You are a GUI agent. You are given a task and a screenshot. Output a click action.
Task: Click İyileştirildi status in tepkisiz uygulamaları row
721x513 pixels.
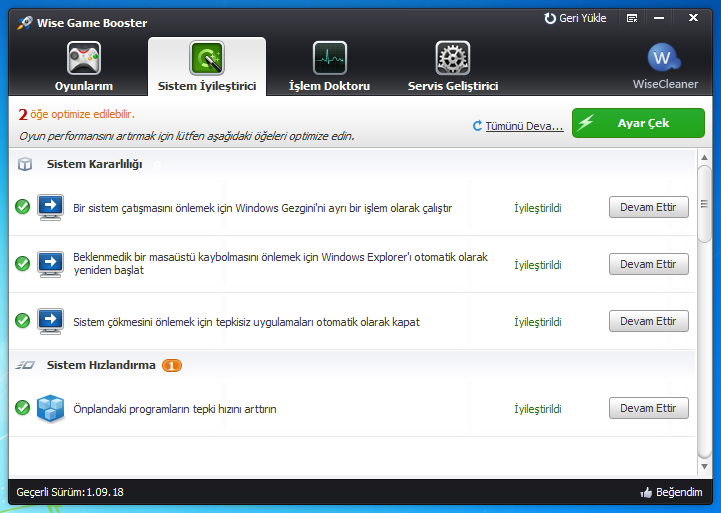coord(538,322)
